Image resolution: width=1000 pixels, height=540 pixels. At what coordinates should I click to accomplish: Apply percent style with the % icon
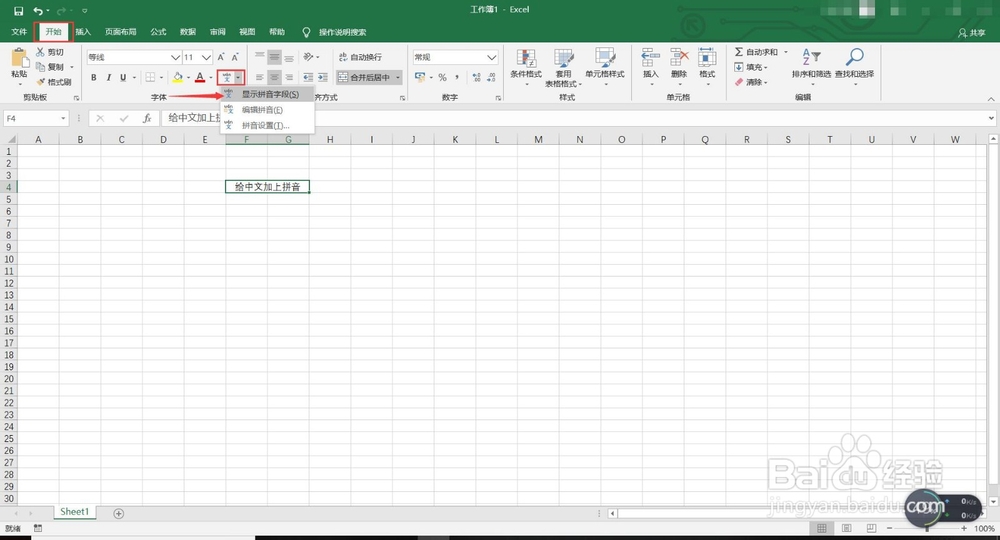click(442, 77)
